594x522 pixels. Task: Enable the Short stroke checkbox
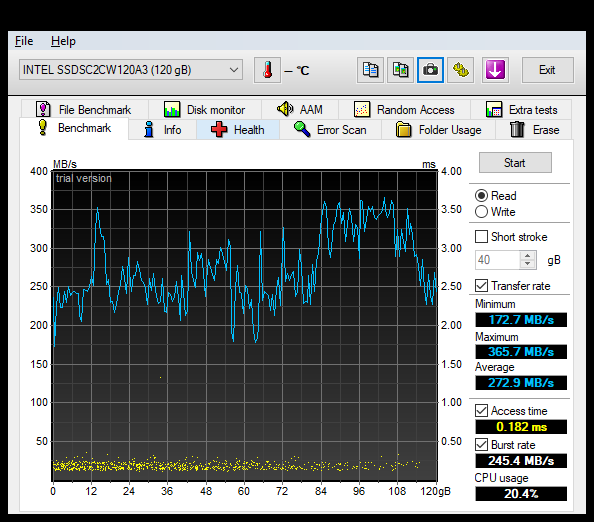(x=481, y=237)
